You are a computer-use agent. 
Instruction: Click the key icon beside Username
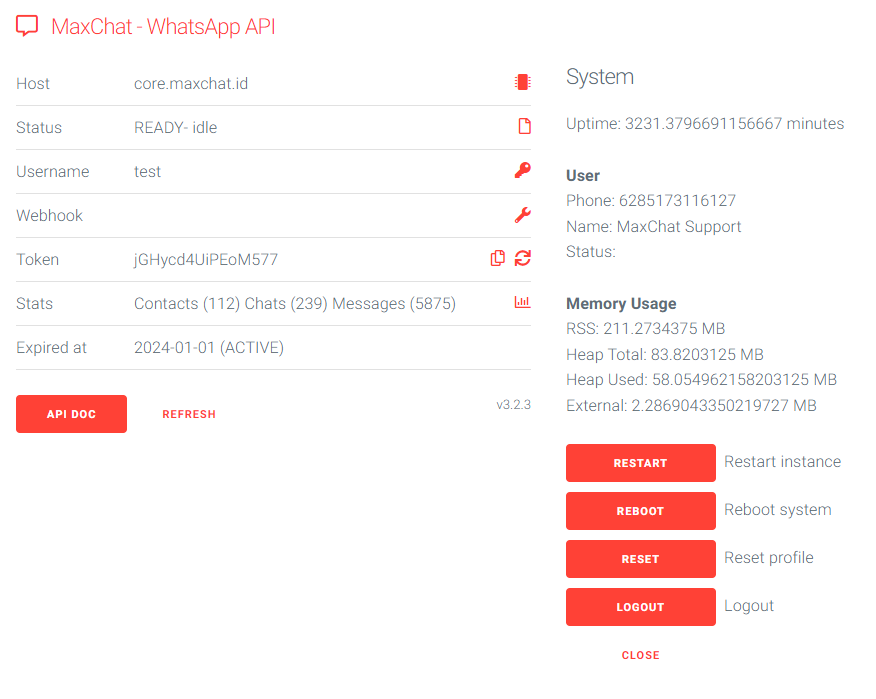[522, 170]
